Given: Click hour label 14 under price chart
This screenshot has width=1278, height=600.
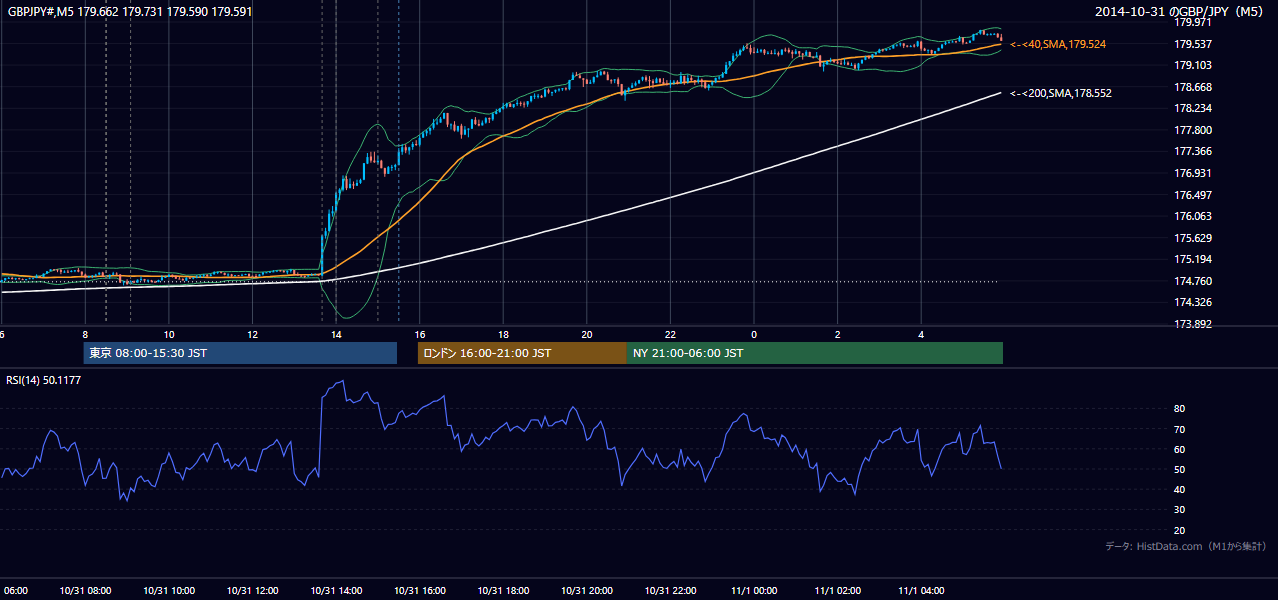Looking at the screenshot, I should [336, 334].
